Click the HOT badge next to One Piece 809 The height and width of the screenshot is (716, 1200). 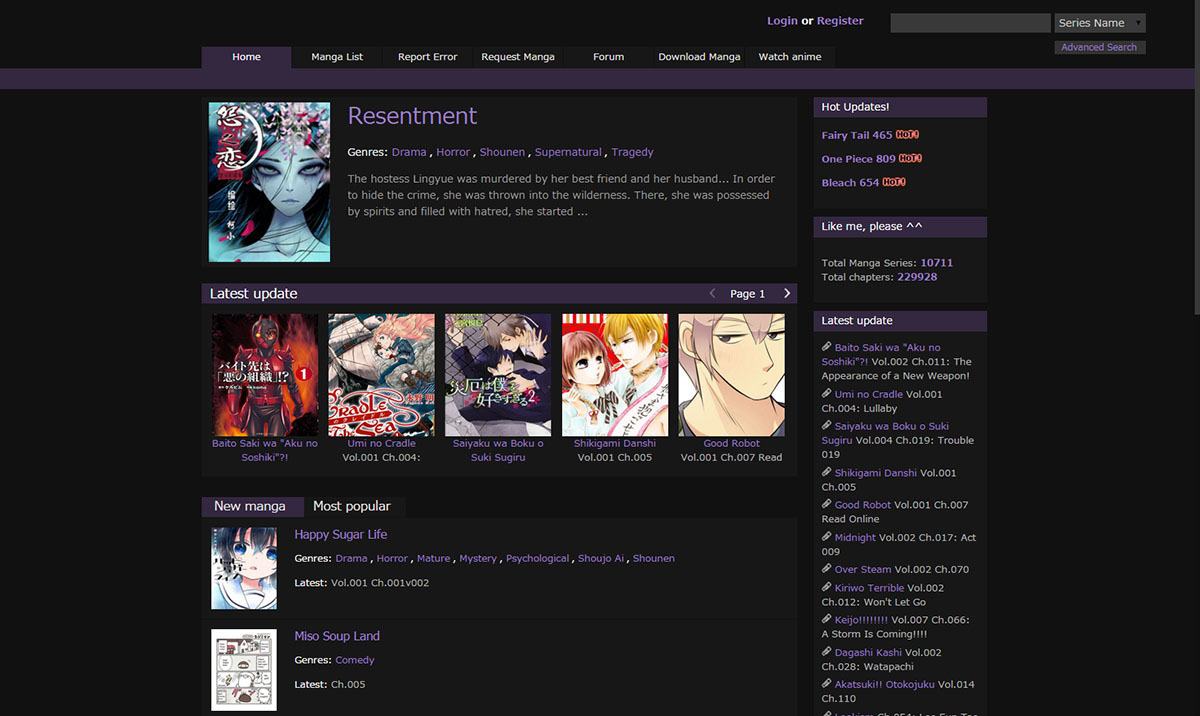coord(910,158)
